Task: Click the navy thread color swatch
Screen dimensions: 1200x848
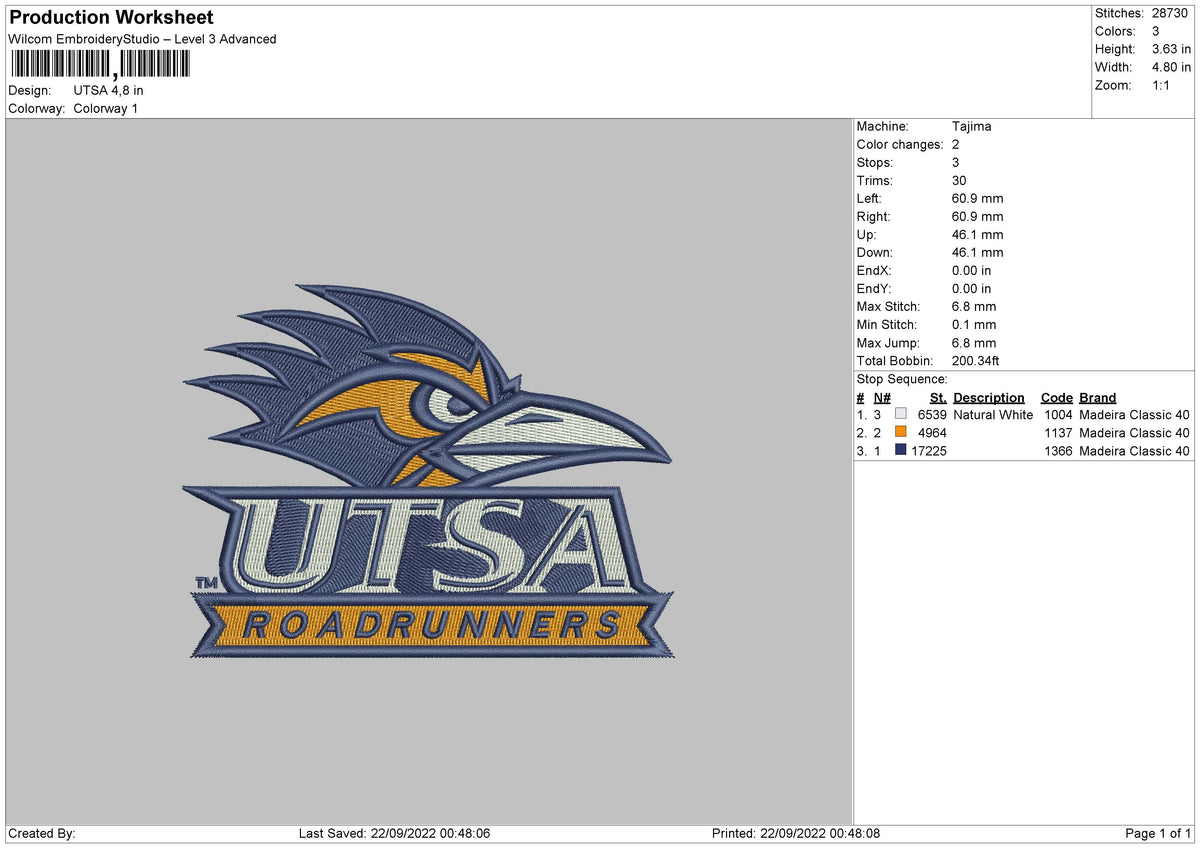Action: click(x=901, y=450)
